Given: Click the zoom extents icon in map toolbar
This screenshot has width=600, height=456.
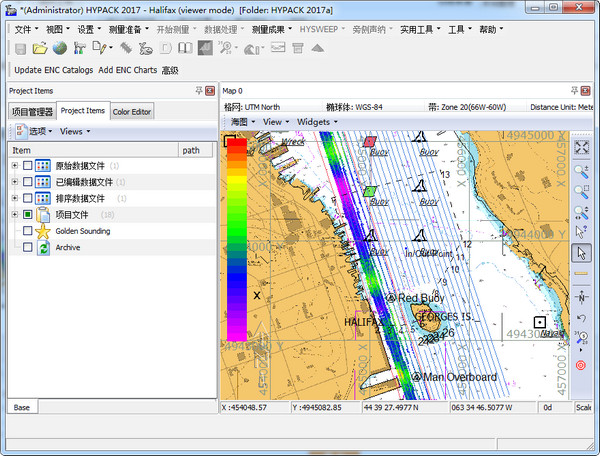Looking at the screenshot, I should pos(581,147).
